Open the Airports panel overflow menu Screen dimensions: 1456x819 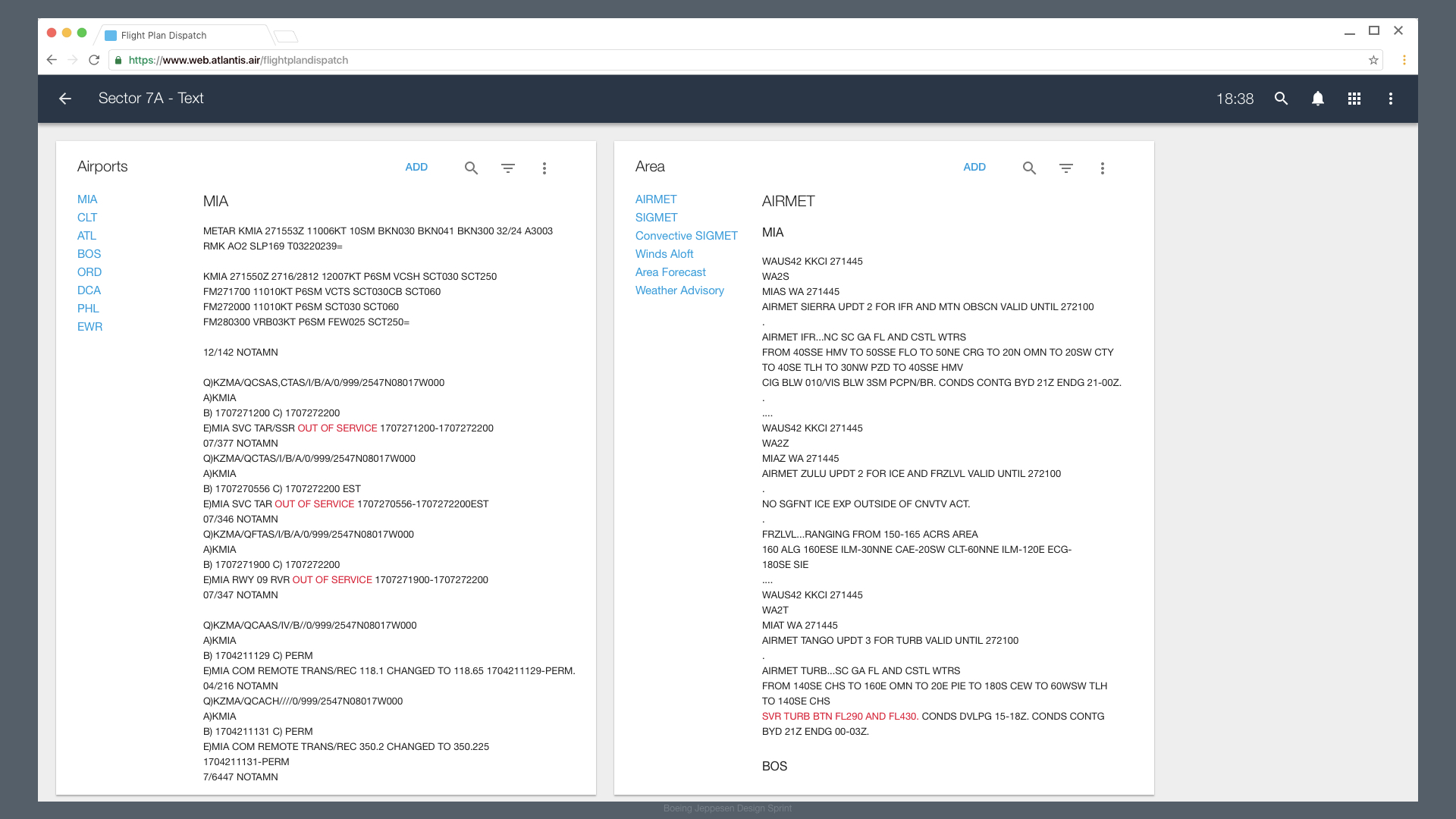(x=544, y=168)
